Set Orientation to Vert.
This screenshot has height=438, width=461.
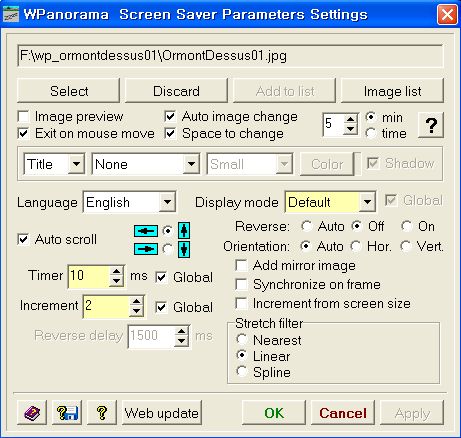(406, 246)
